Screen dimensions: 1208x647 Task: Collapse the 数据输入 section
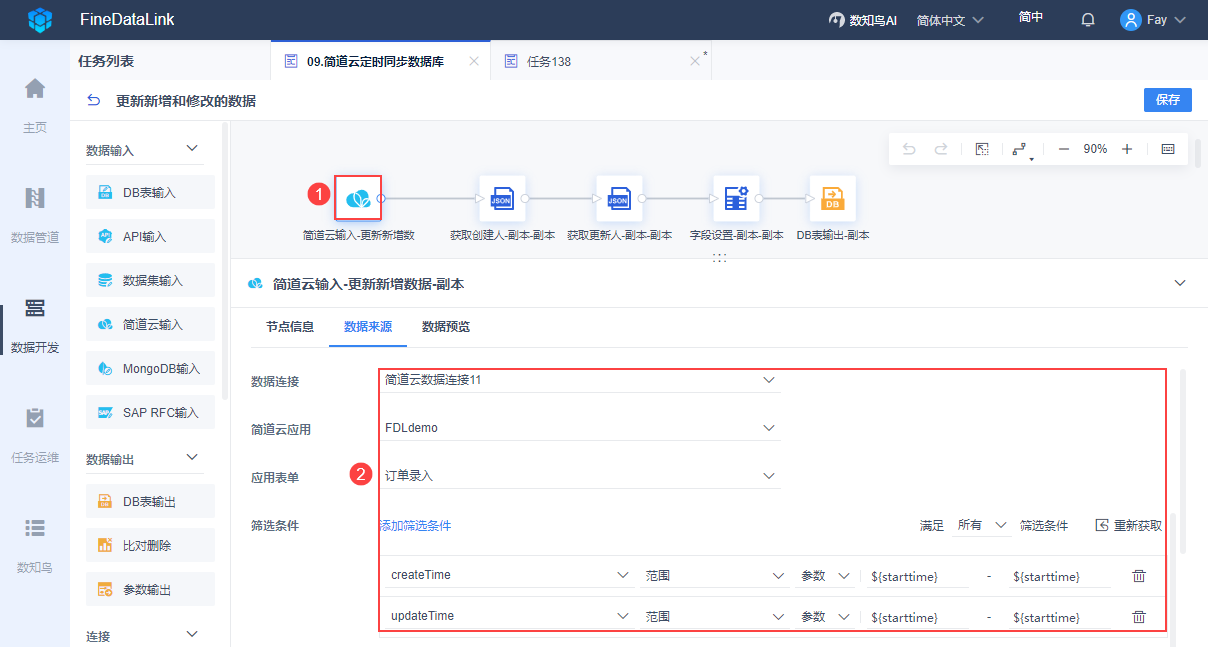(x=193, y=149)
